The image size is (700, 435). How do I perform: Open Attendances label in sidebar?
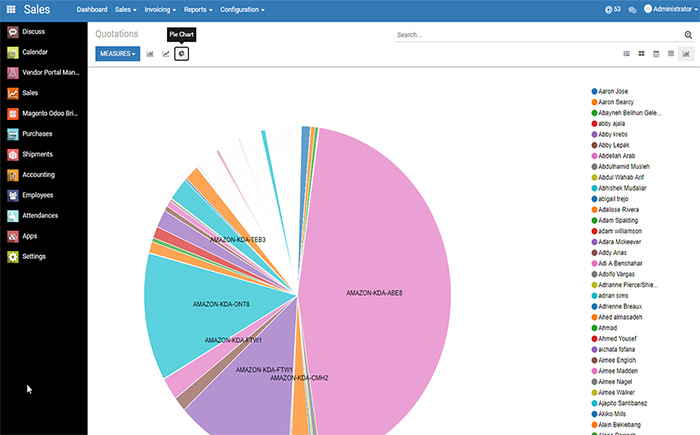40,216
